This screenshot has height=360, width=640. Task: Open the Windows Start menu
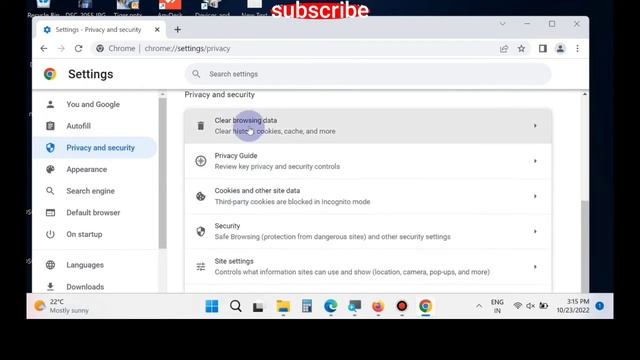coord(211,306)
